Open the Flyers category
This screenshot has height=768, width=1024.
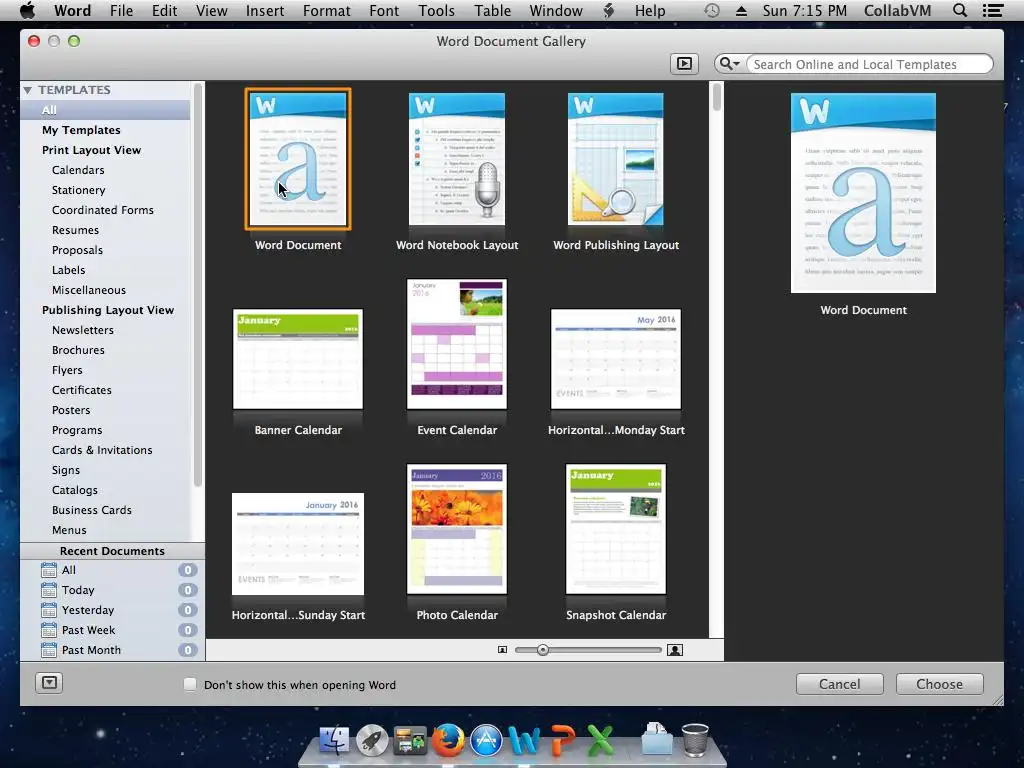67,370
